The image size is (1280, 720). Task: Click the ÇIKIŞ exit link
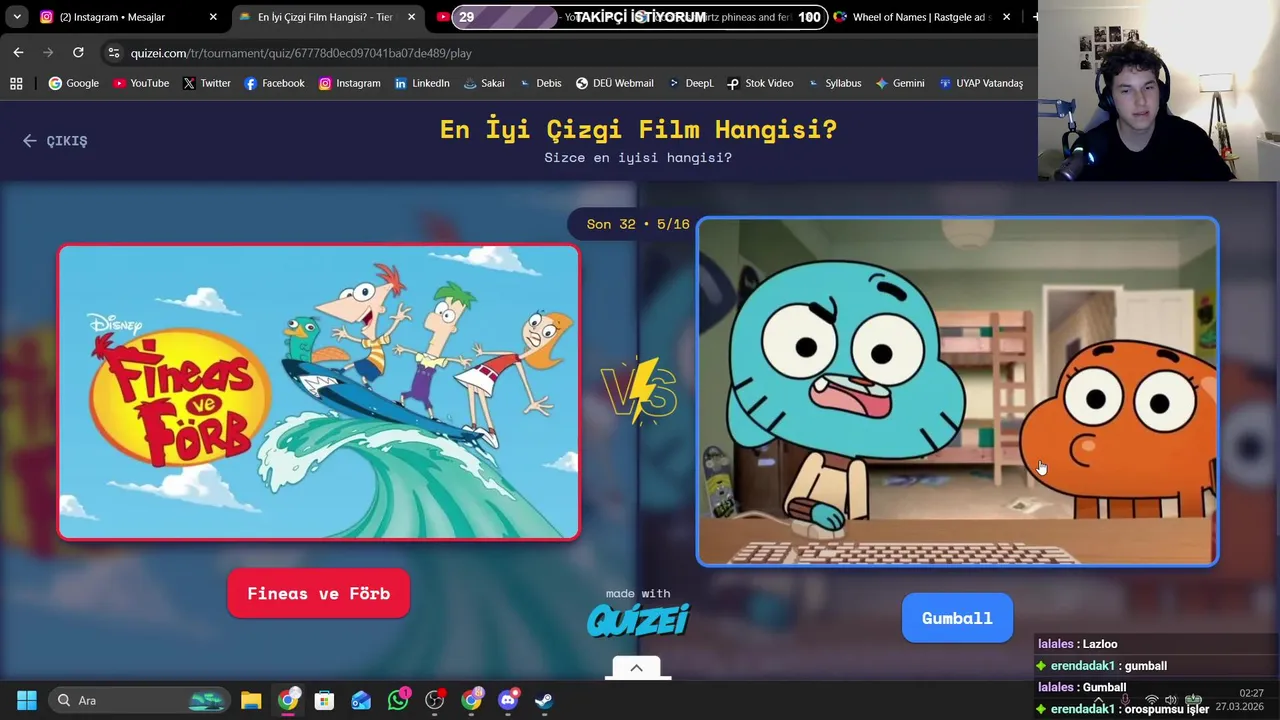point(55,141)
